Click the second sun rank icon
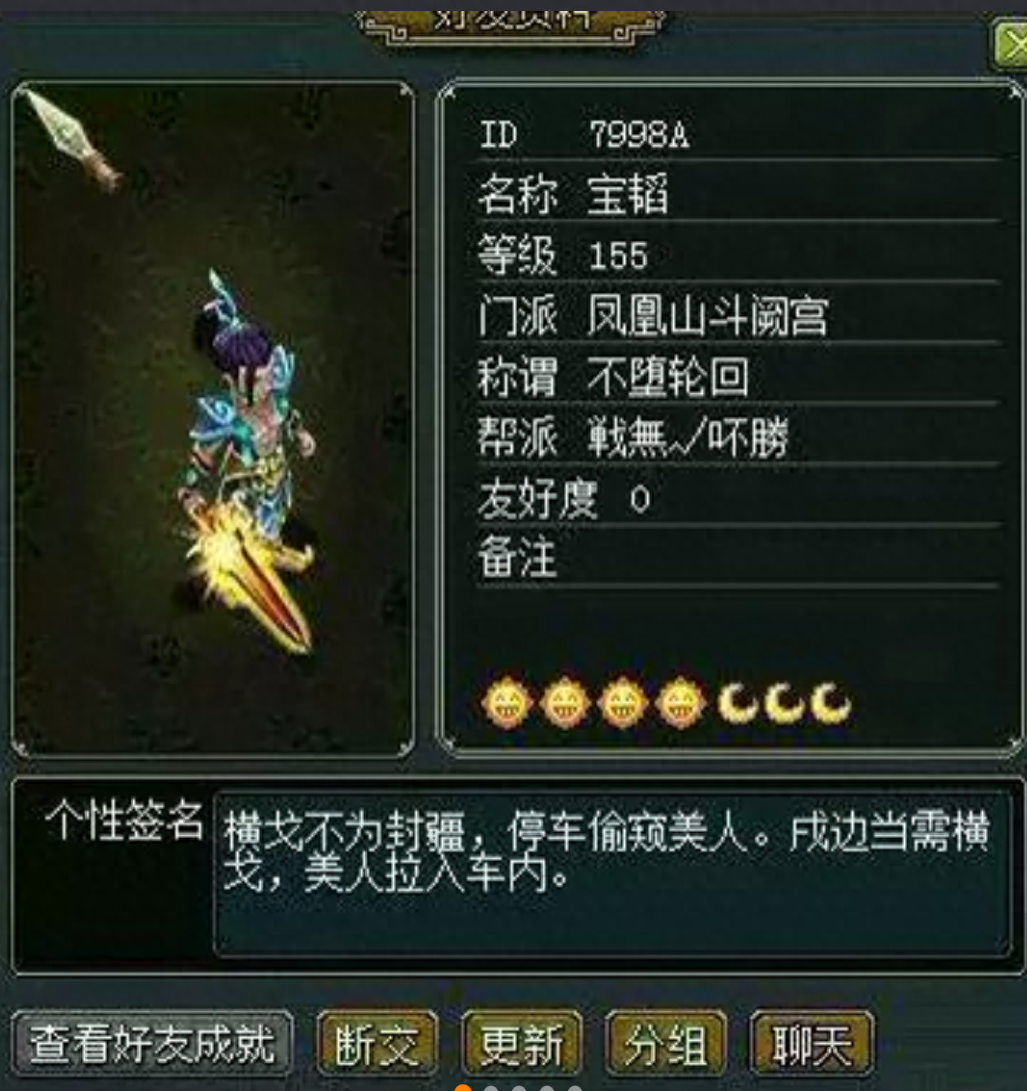 566,703
